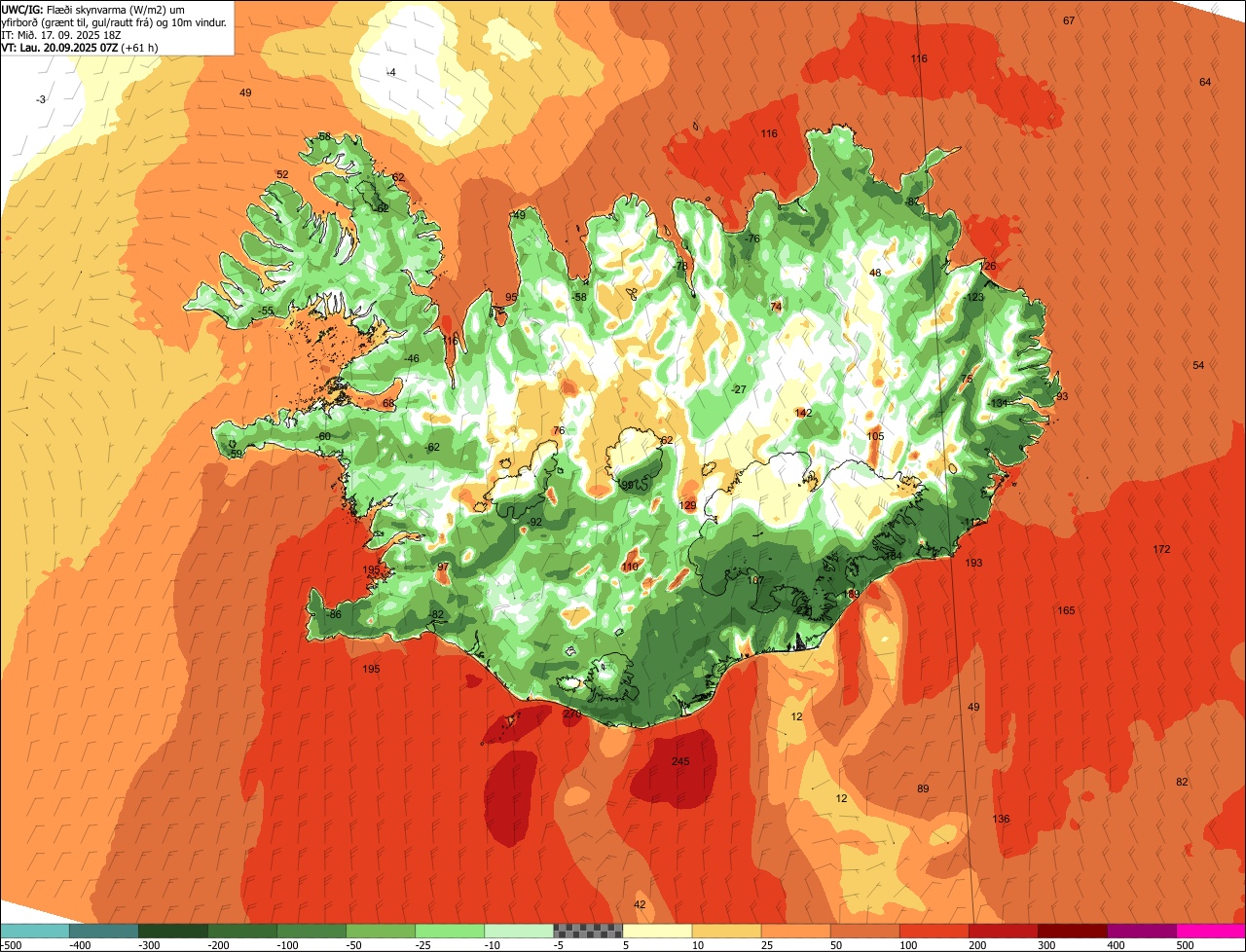Viewport: 1246px width, 952px height.
Task: Pick the -100 to -50 green legend swatch
Action: click(x=311, y=931)
